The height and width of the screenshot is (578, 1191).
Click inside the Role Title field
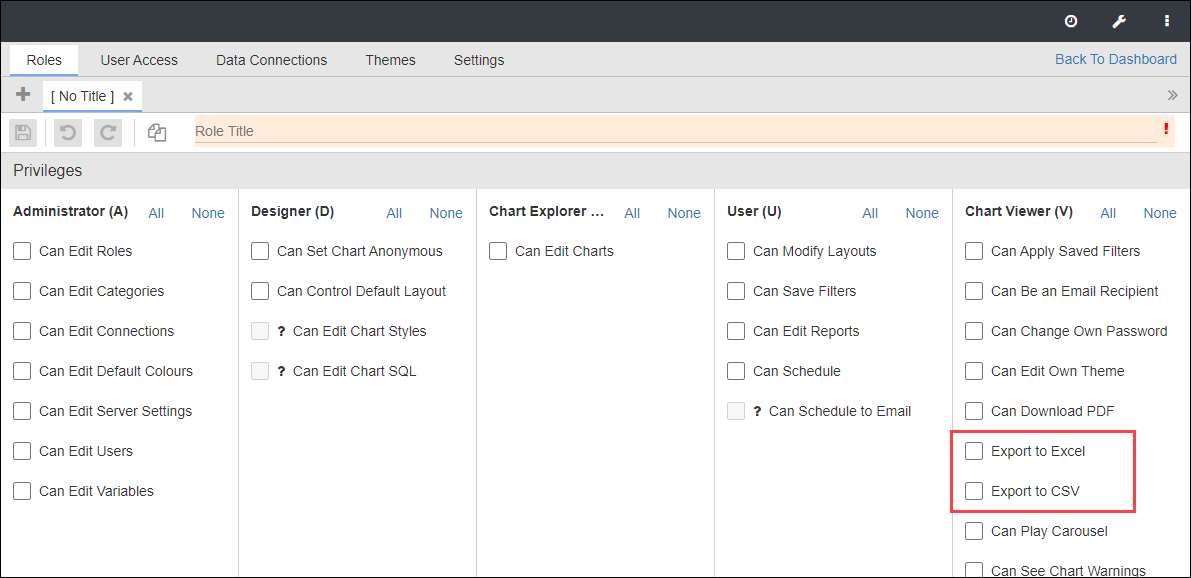500,131
